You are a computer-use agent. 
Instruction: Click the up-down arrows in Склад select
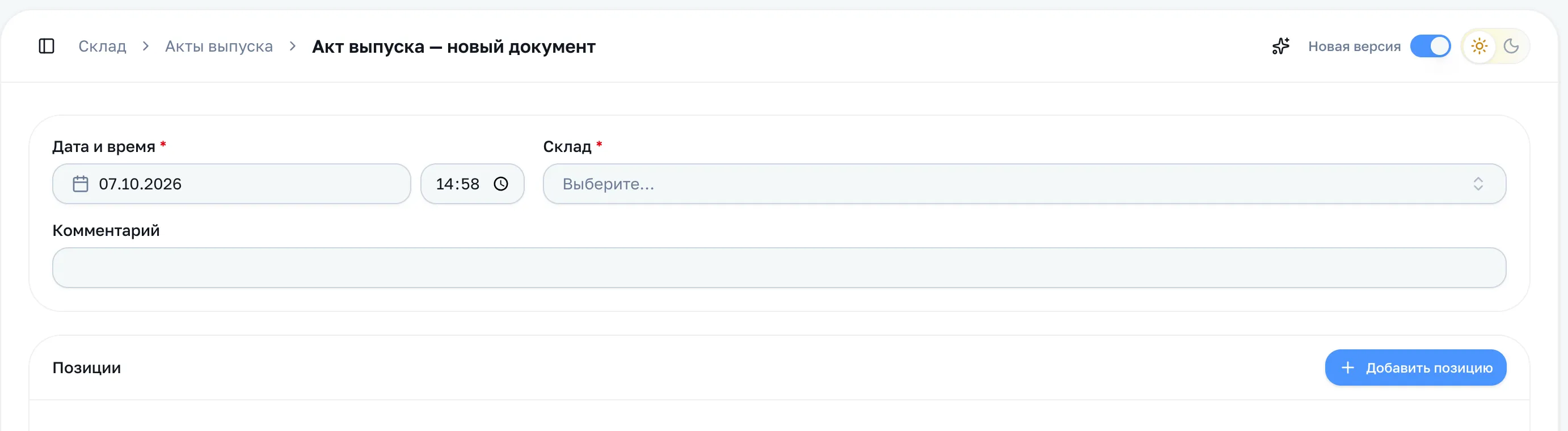[1478, 184]
